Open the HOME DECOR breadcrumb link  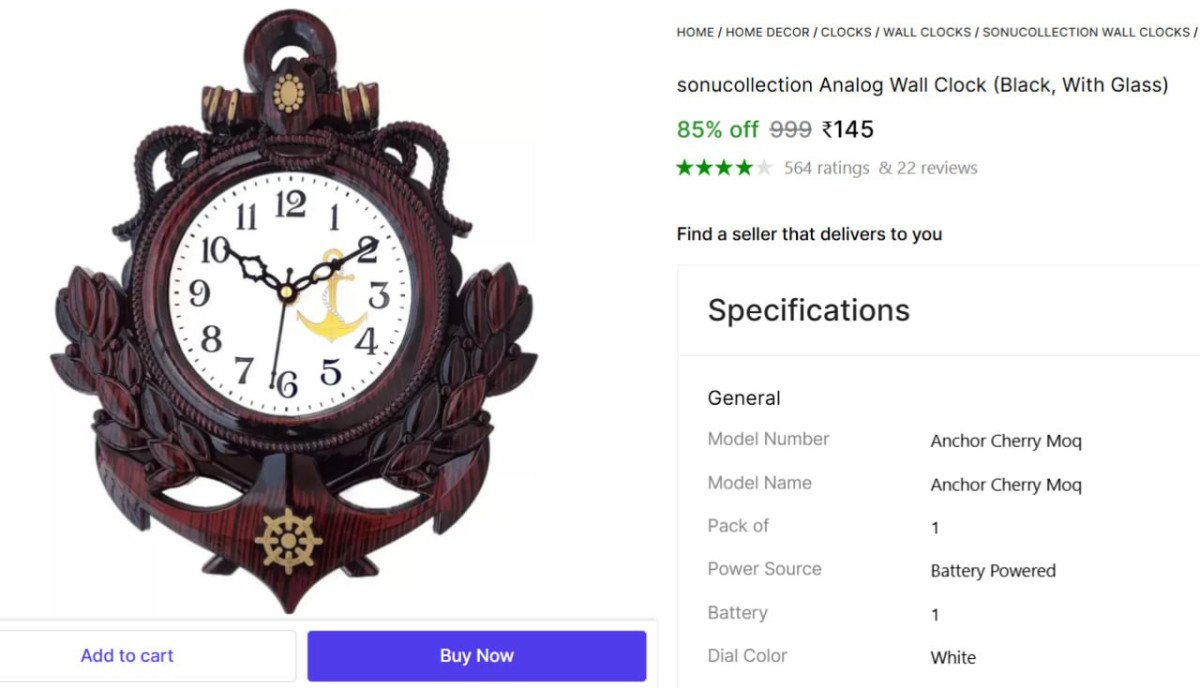769,32
